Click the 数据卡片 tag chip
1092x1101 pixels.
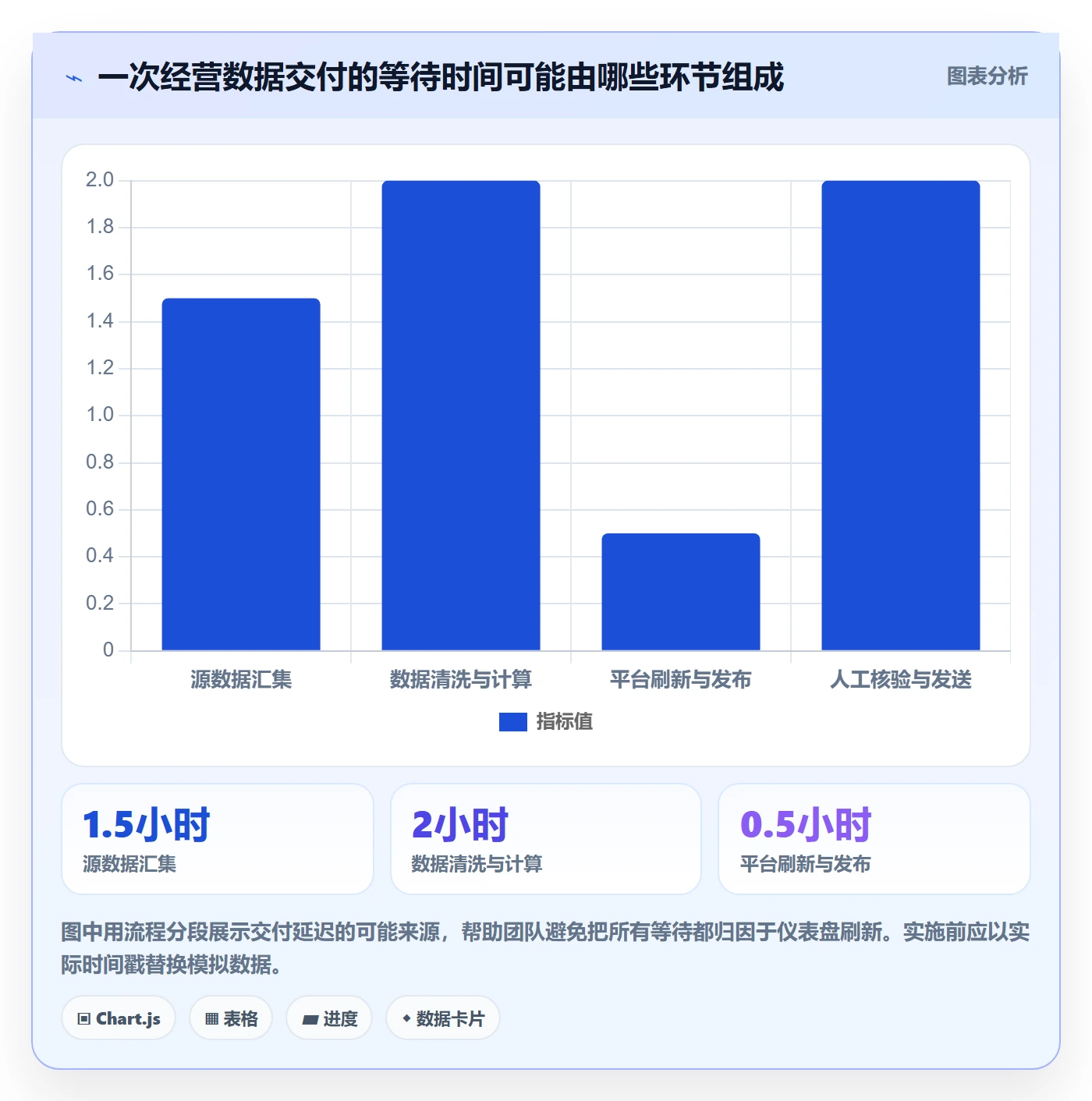click(443, 1018)
